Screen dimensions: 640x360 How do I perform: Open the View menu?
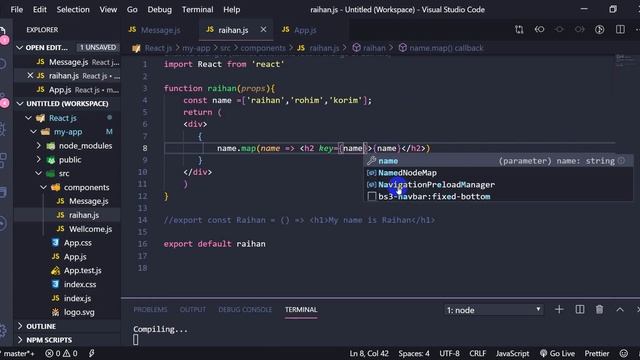(x=108, y=9)
